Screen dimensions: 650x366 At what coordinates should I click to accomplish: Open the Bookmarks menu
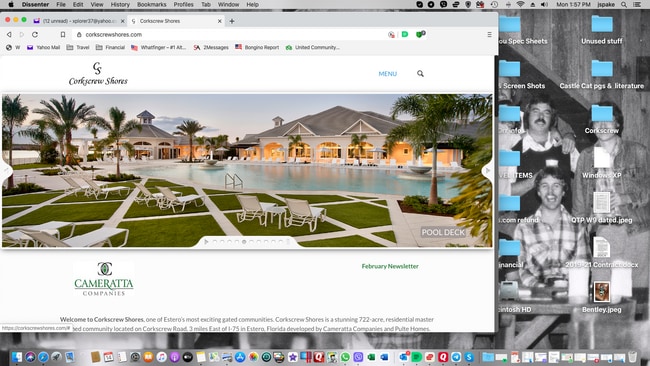[x=152, y=5]
